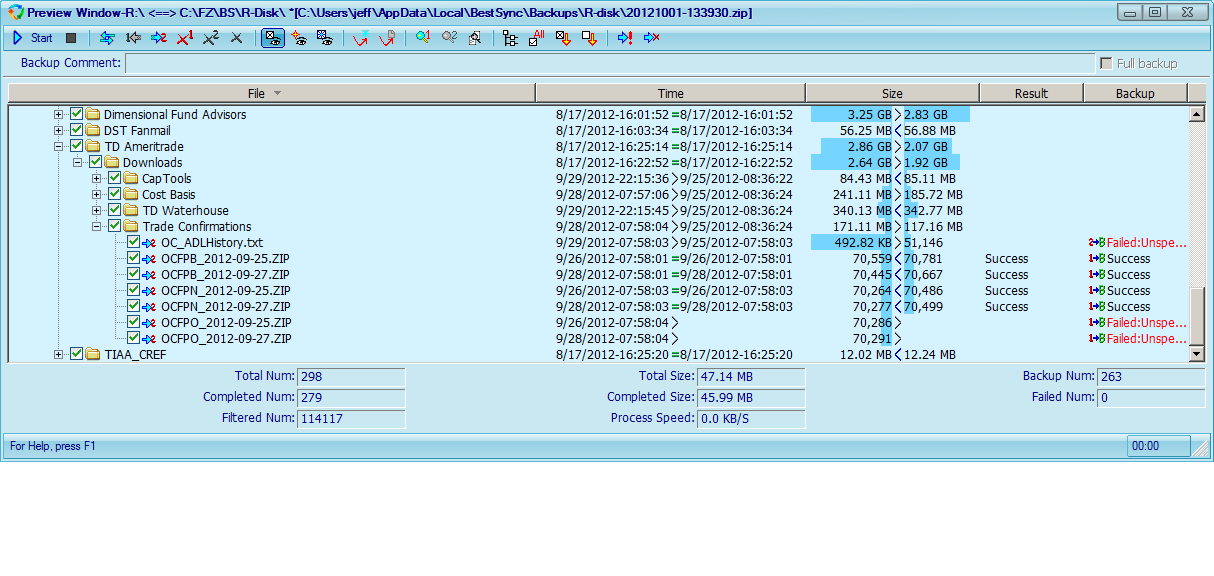Viewport: 1214px width, 576px height.
Task: Expand the TIAA_CREF tree node
Action: [x=59, y=355]
